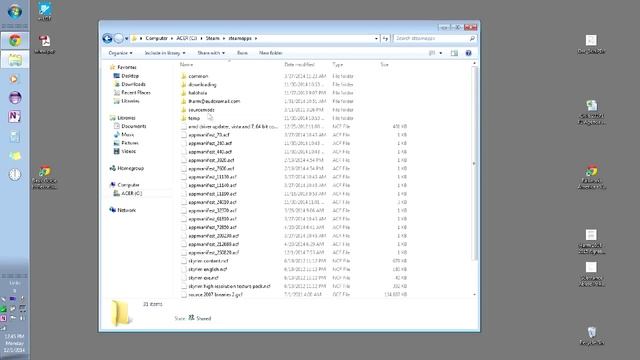
Task: Open the address bar history dropdown arrow
Action: coord(376,38)
